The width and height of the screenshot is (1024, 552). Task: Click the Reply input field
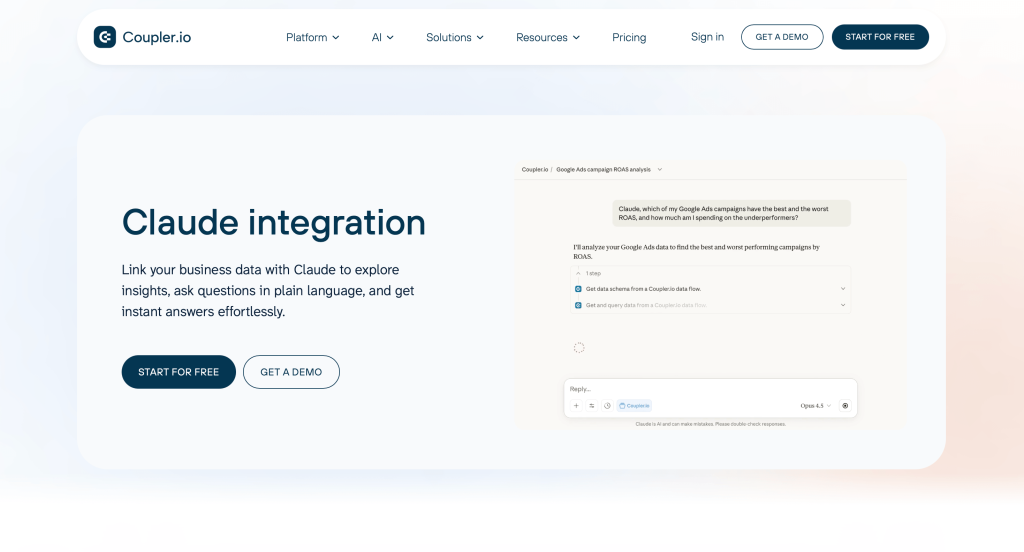point(710,389)
